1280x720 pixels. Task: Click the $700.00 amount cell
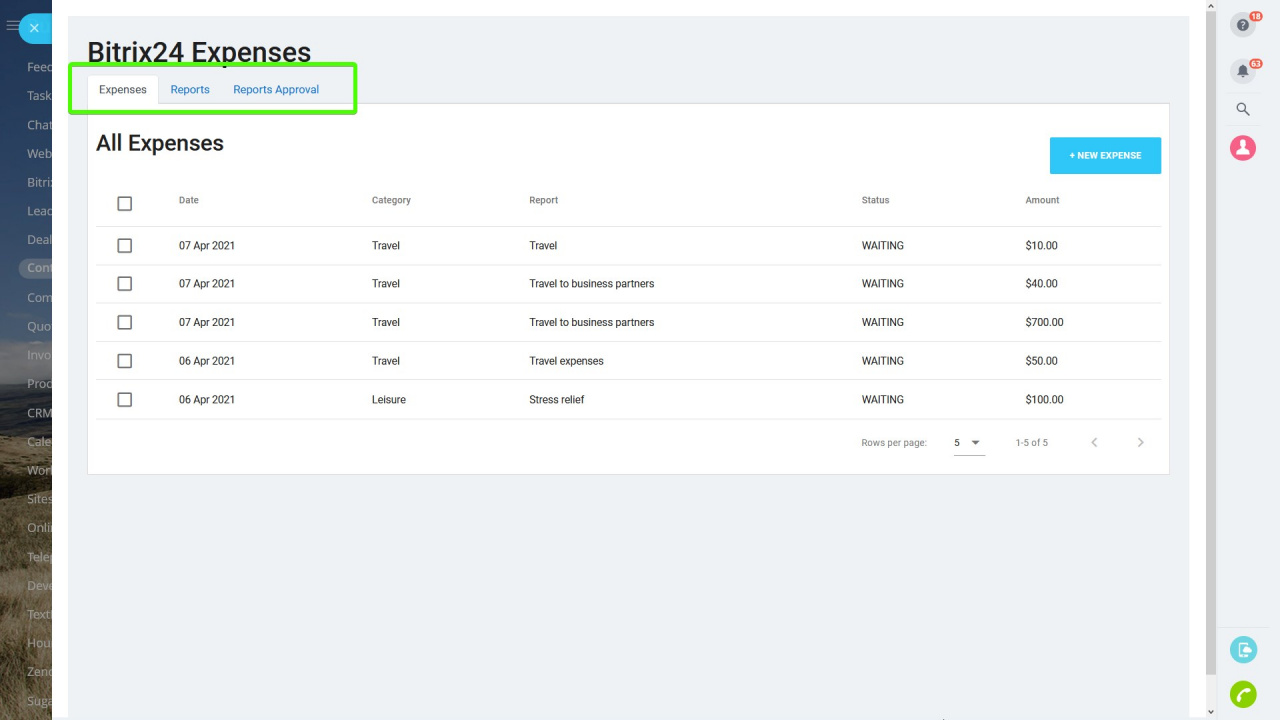click(1044, 322)
